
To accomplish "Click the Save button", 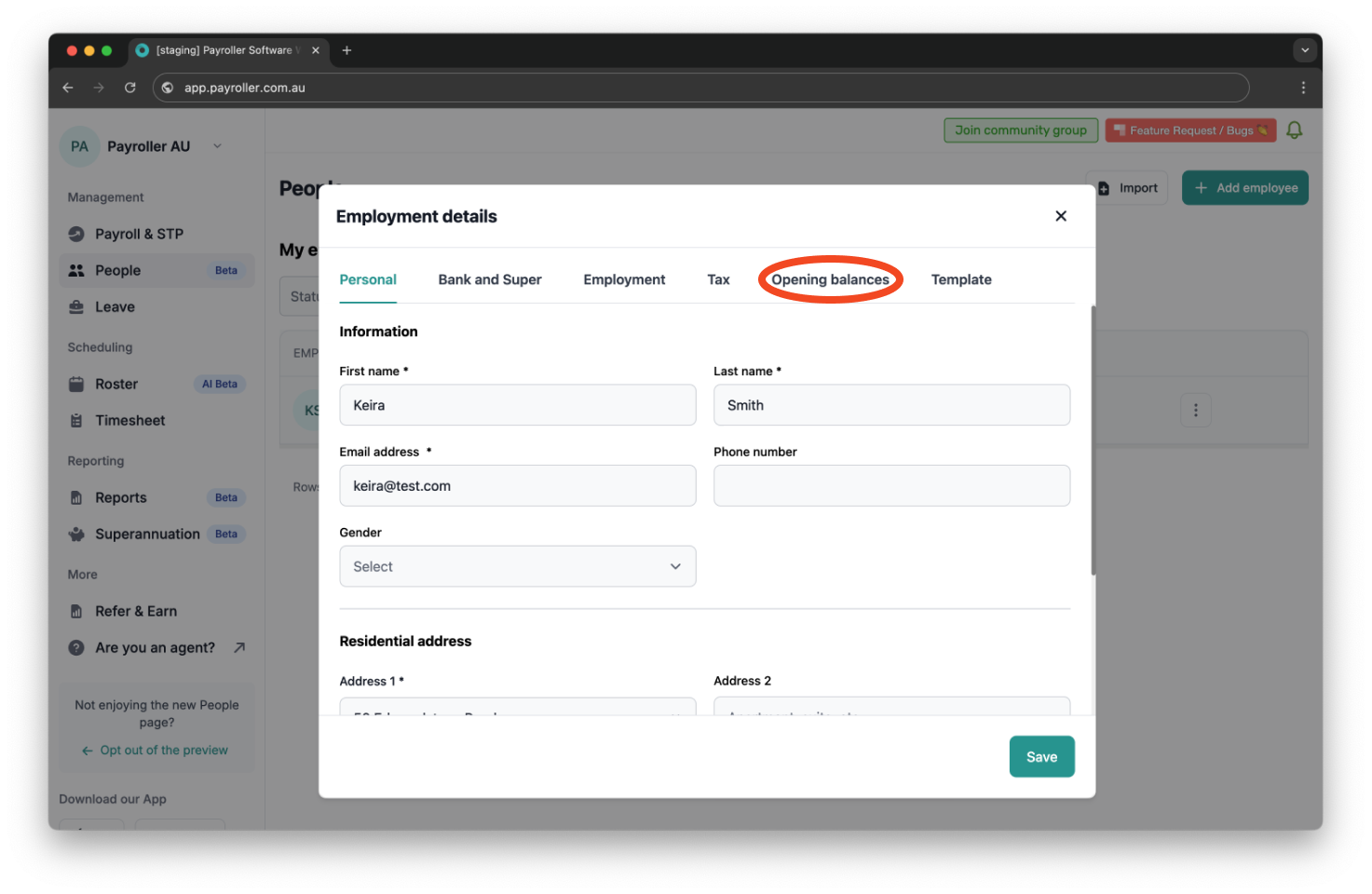I will point(1041,756).
